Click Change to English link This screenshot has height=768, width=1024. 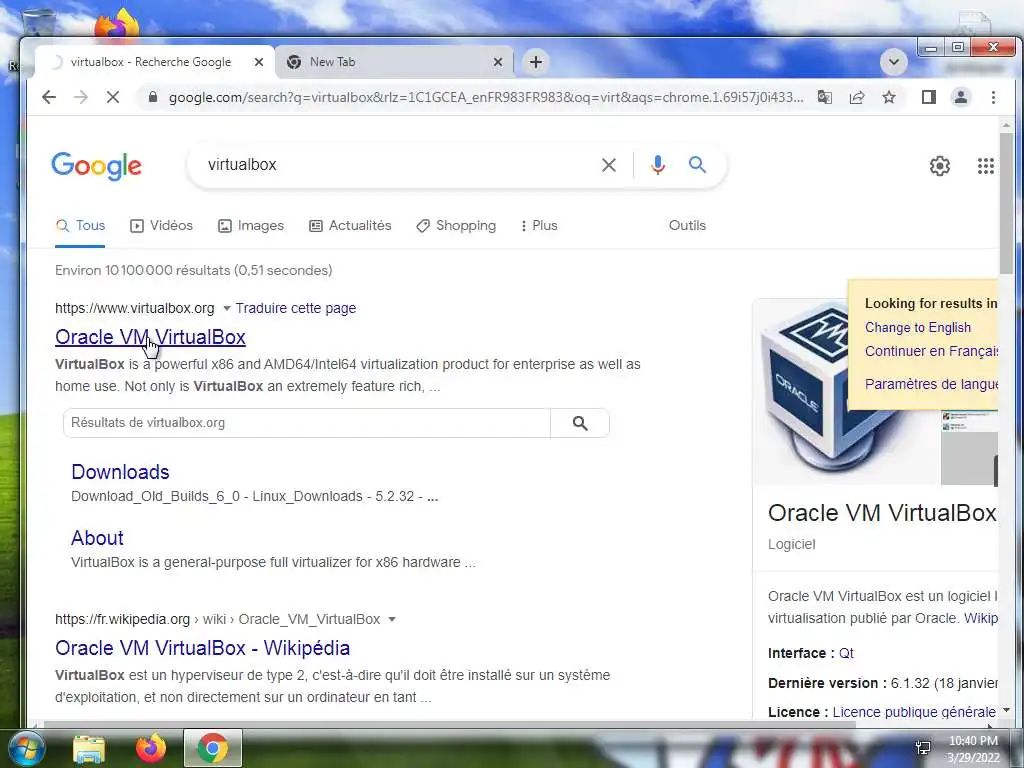tap(918, 328)
